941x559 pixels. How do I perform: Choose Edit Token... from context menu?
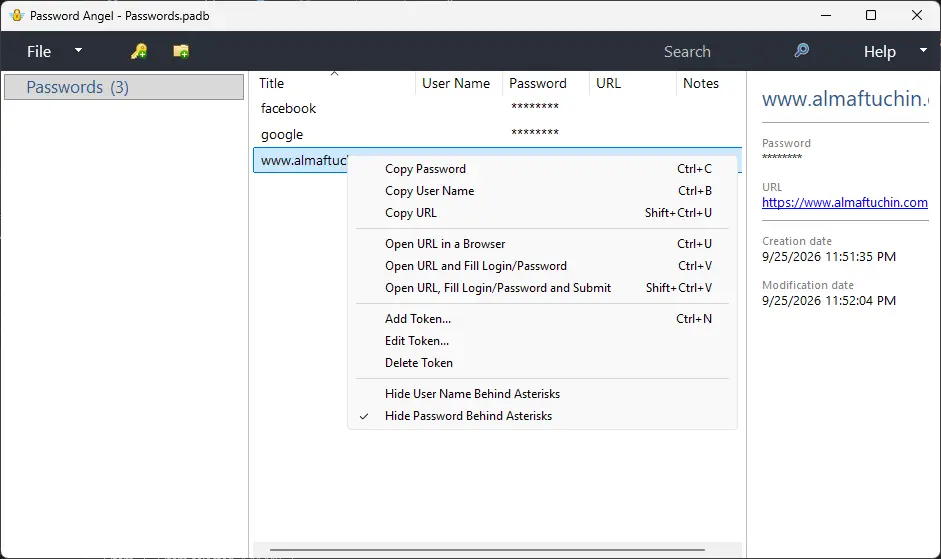click(x=542, y=341)
